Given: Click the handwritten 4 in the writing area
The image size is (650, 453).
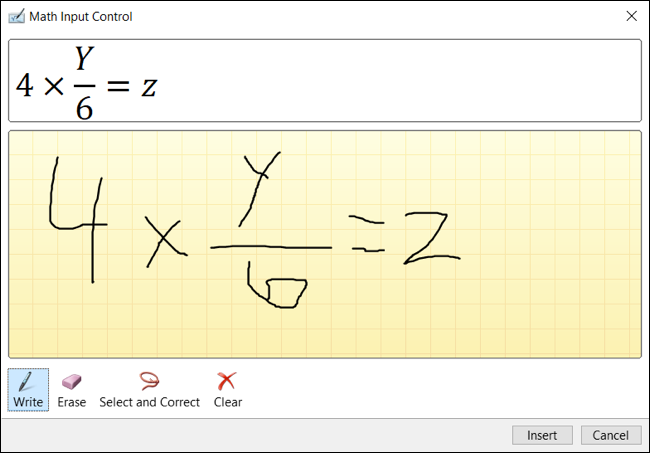Looking at the screenshot, I should point(78,220).
